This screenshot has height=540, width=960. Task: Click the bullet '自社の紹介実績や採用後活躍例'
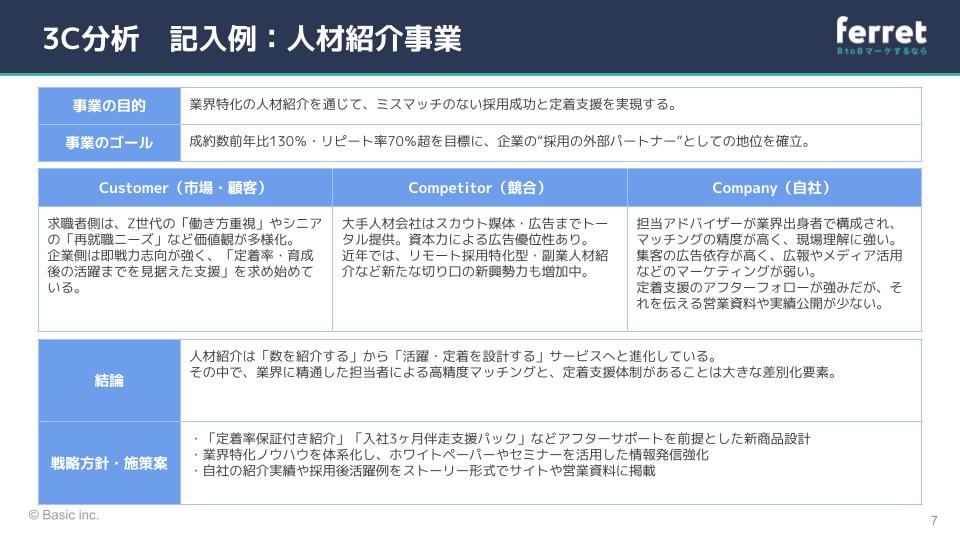pyautogui.click(x=422, y=470)
